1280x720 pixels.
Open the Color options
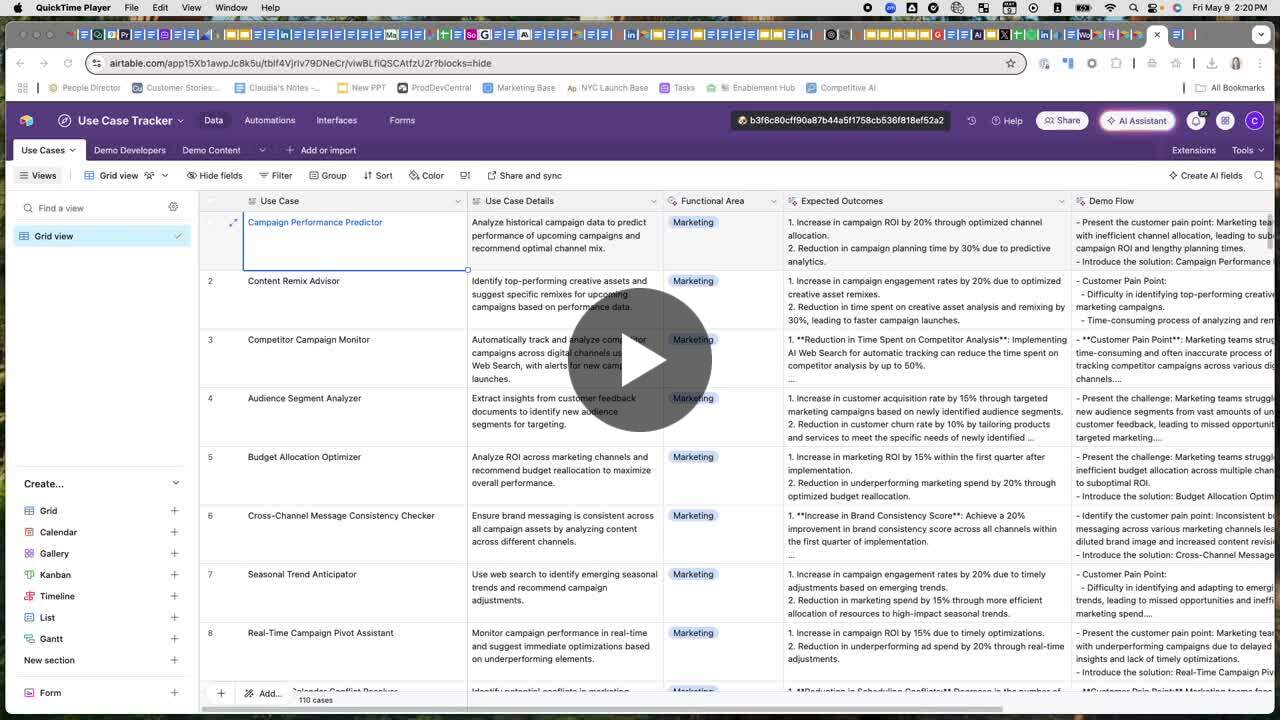click(x=426, y=175)
